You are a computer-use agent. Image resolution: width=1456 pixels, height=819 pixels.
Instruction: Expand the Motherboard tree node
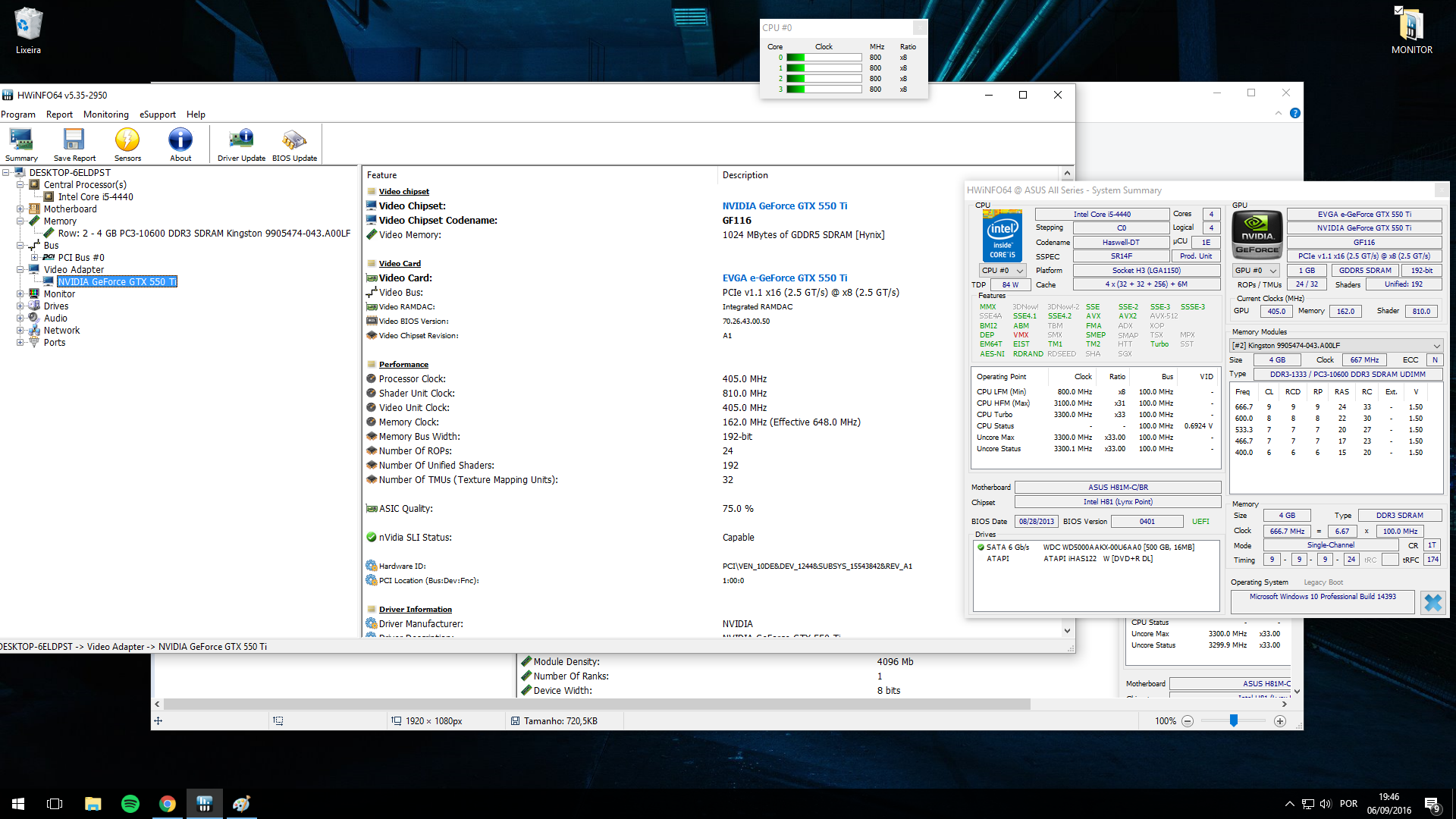tap(20, 209)
